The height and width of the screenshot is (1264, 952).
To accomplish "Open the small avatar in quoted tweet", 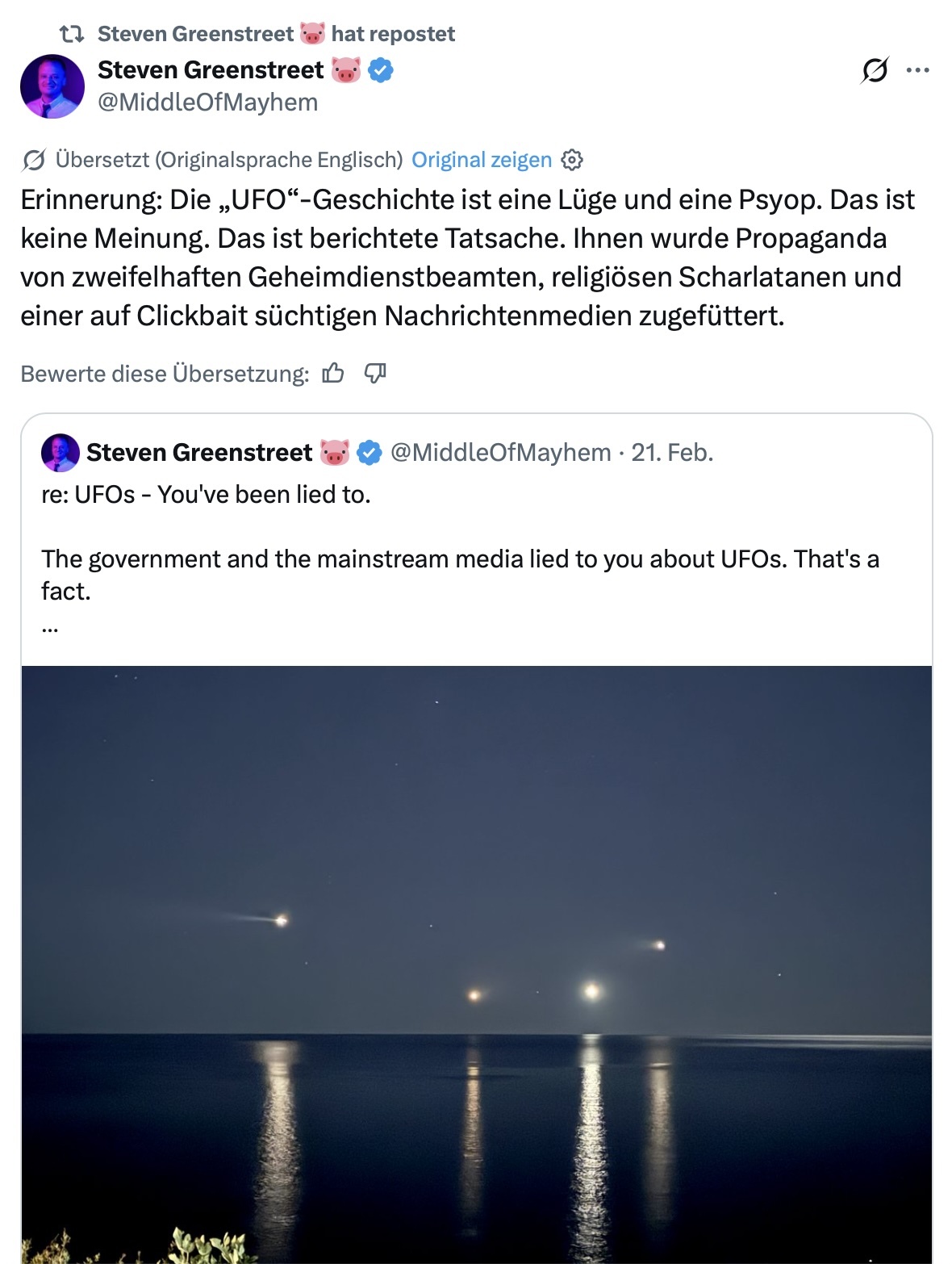I will coord(61,453).
